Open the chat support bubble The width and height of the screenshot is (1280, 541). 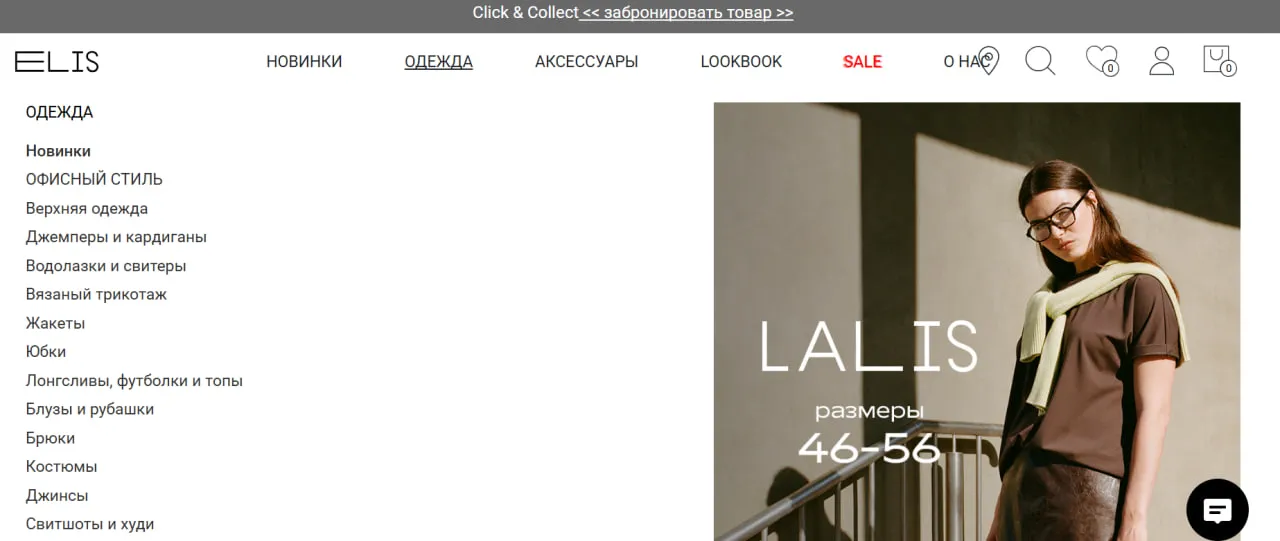[x=1217, y=510]
